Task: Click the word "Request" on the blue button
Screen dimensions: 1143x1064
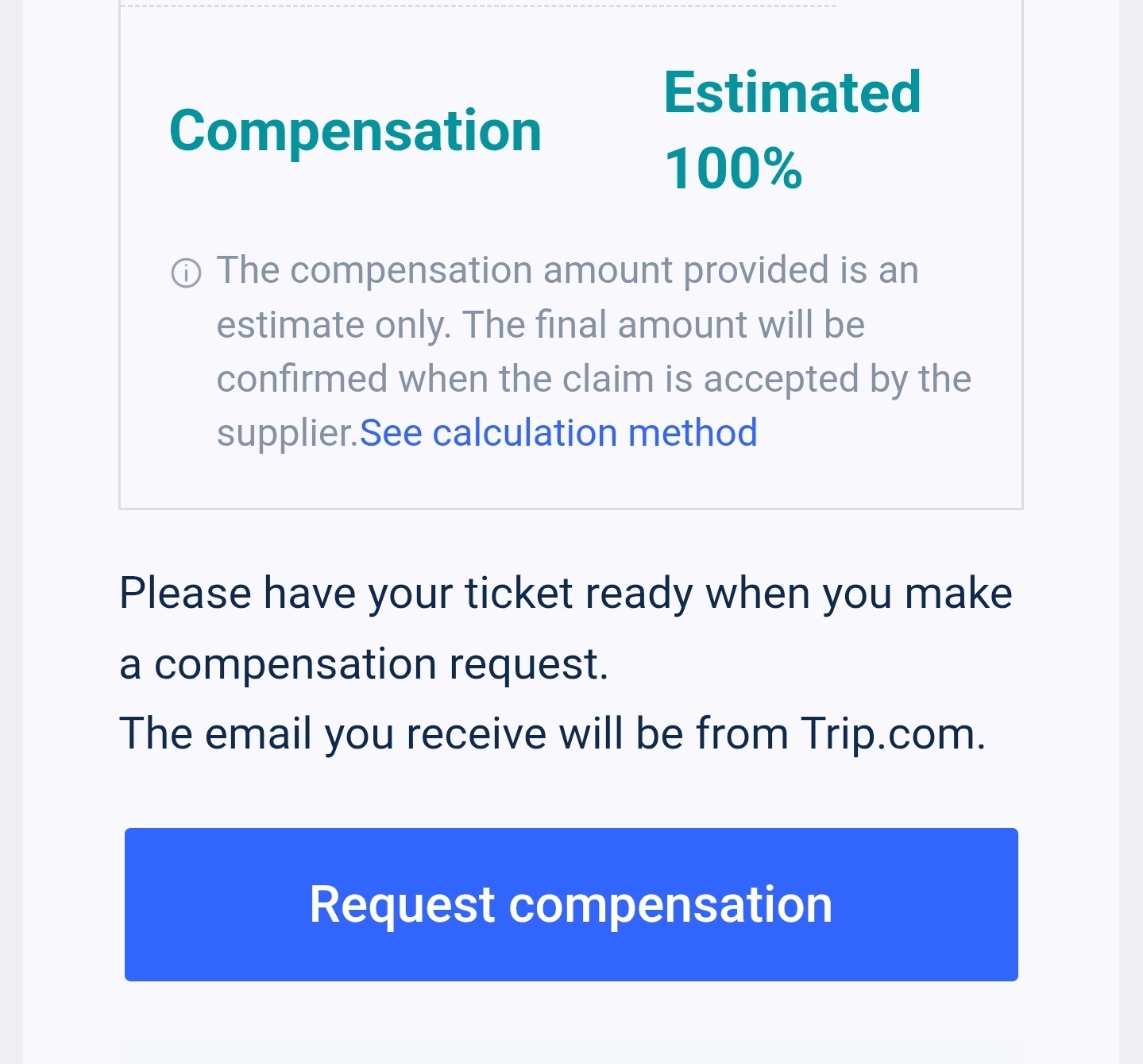Action: [402, 904]
